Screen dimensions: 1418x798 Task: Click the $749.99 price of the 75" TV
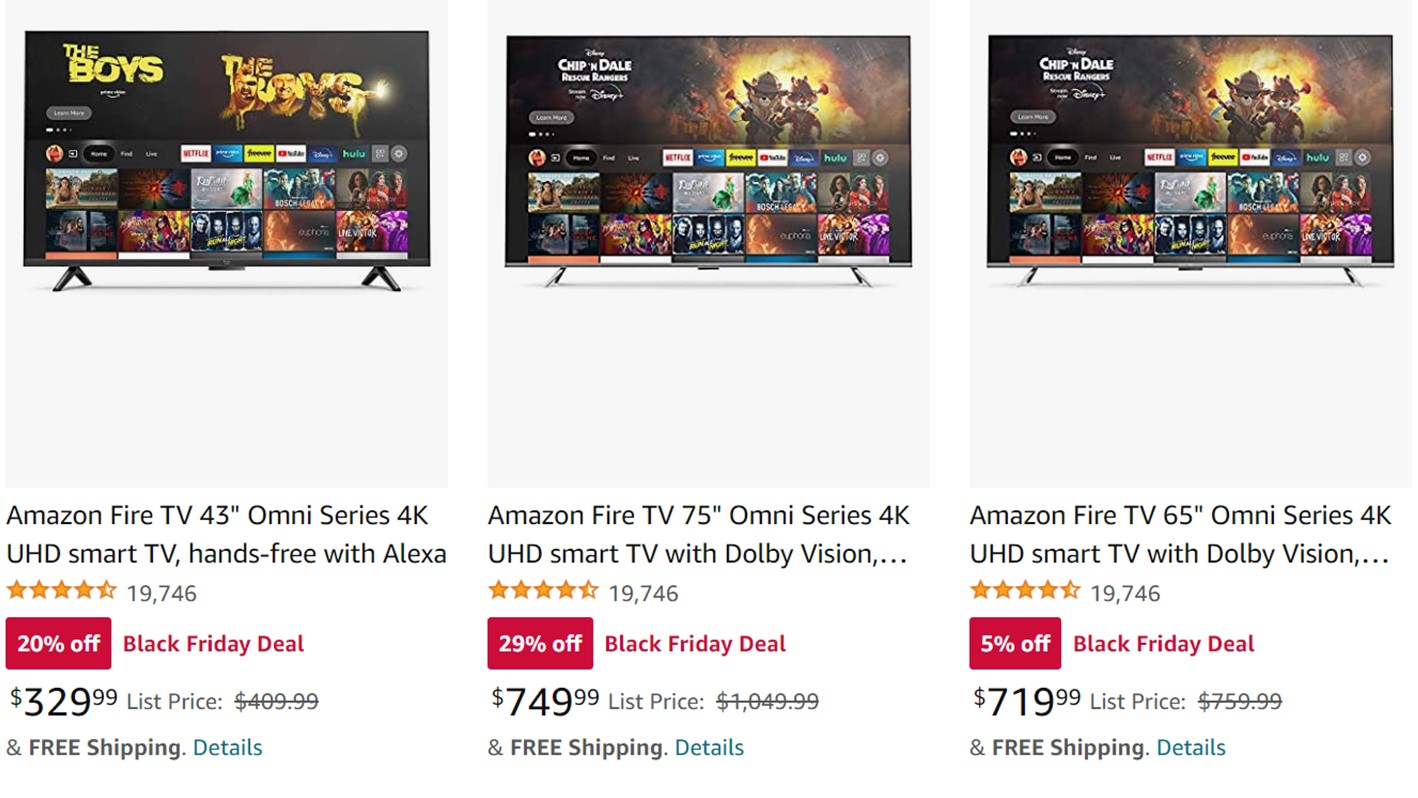click(x=546, y=701)
